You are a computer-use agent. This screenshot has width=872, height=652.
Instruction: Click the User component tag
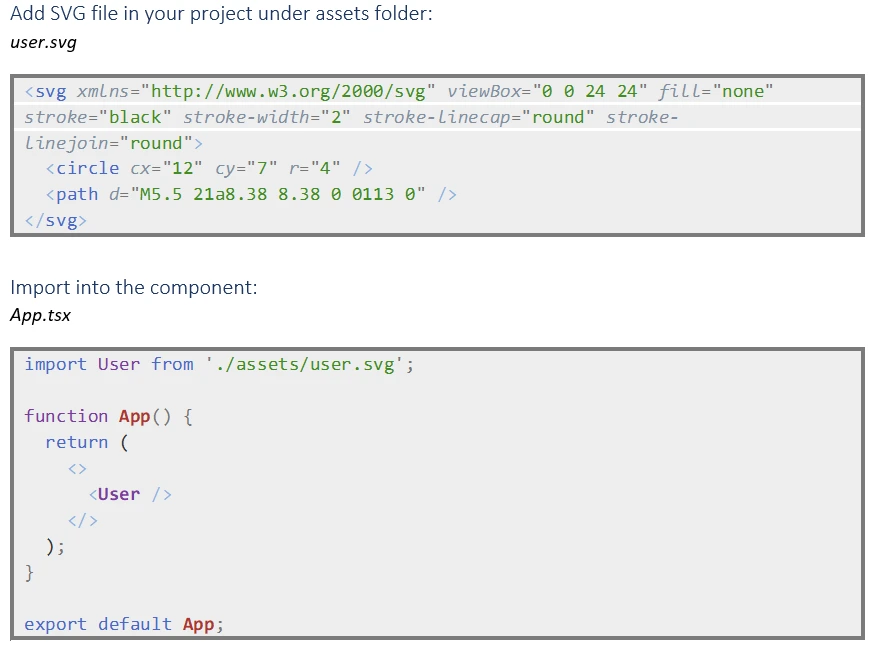(x=130, y=495)
